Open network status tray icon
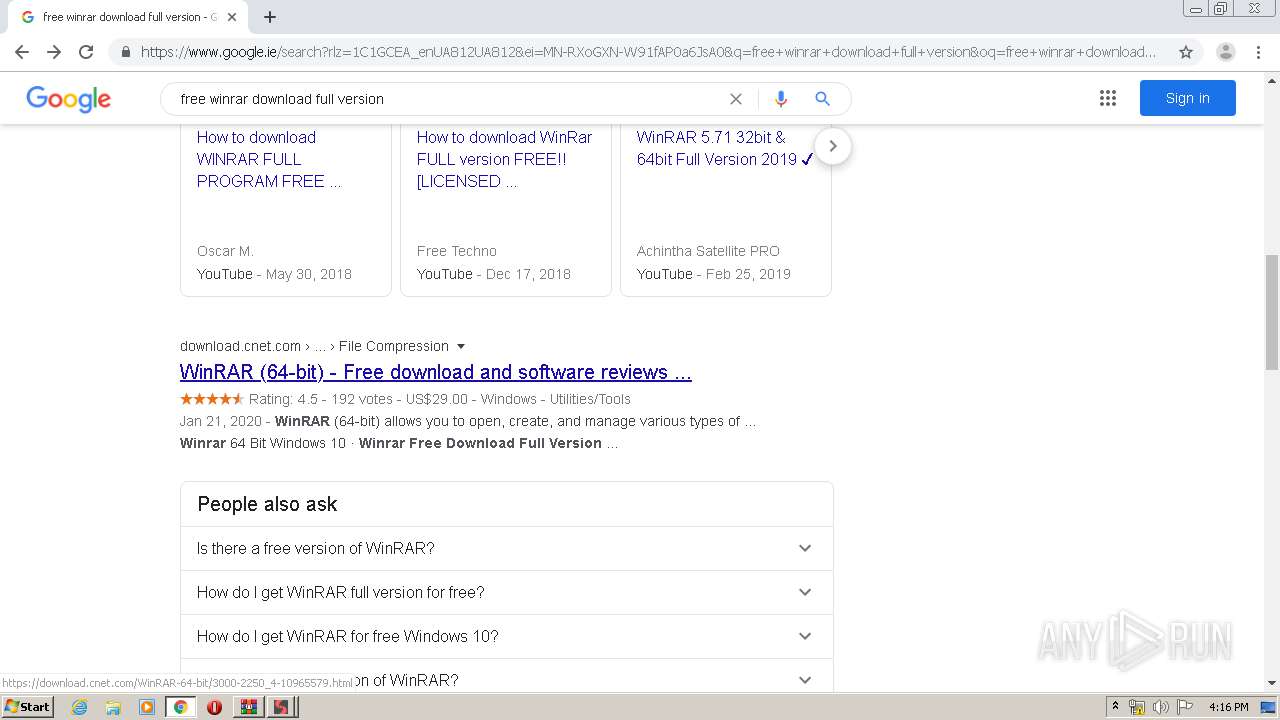The width and height of the screenshot is (1280, 720). click(1137, 707)
